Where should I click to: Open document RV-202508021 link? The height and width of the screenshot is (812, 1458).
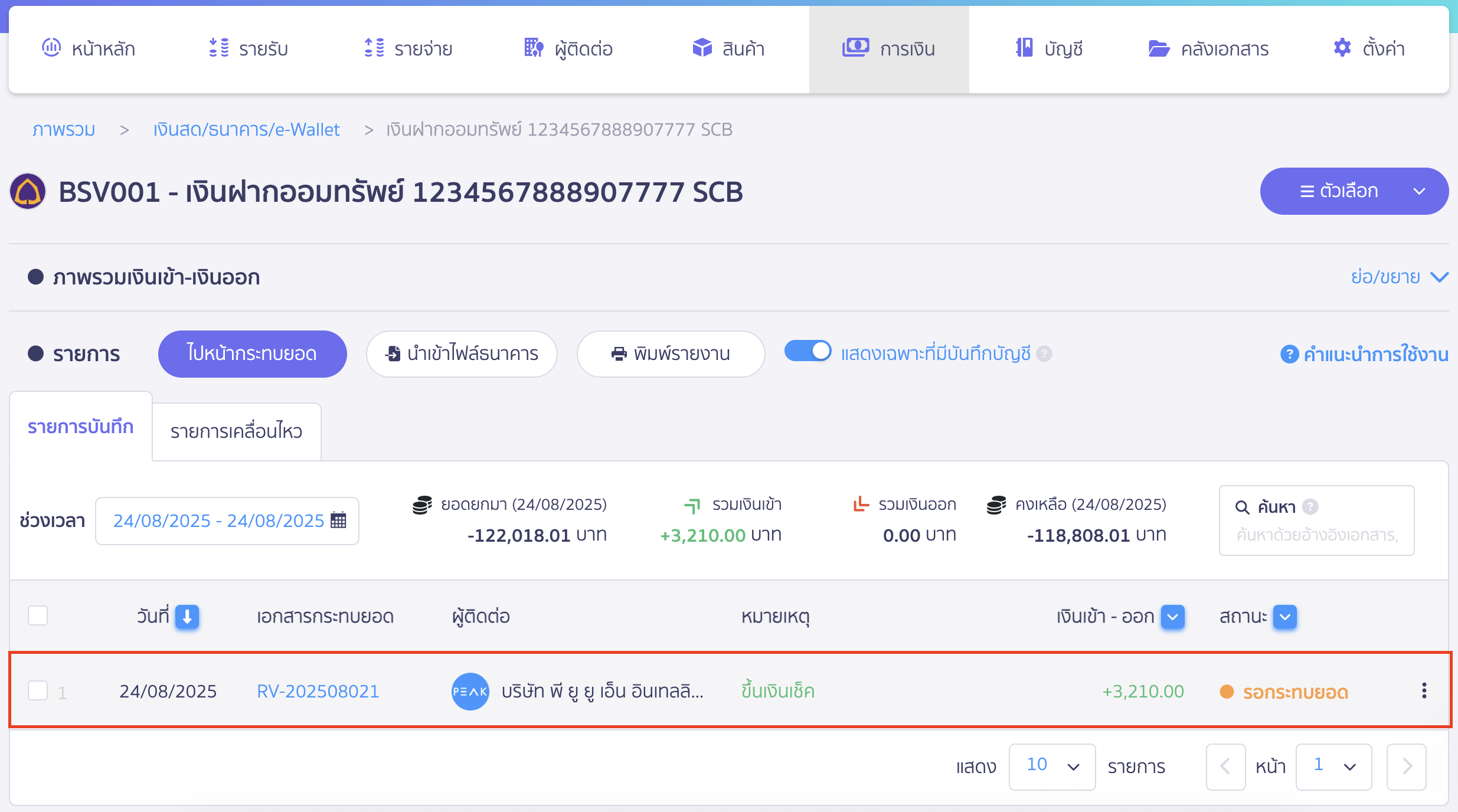pos(318,691)
